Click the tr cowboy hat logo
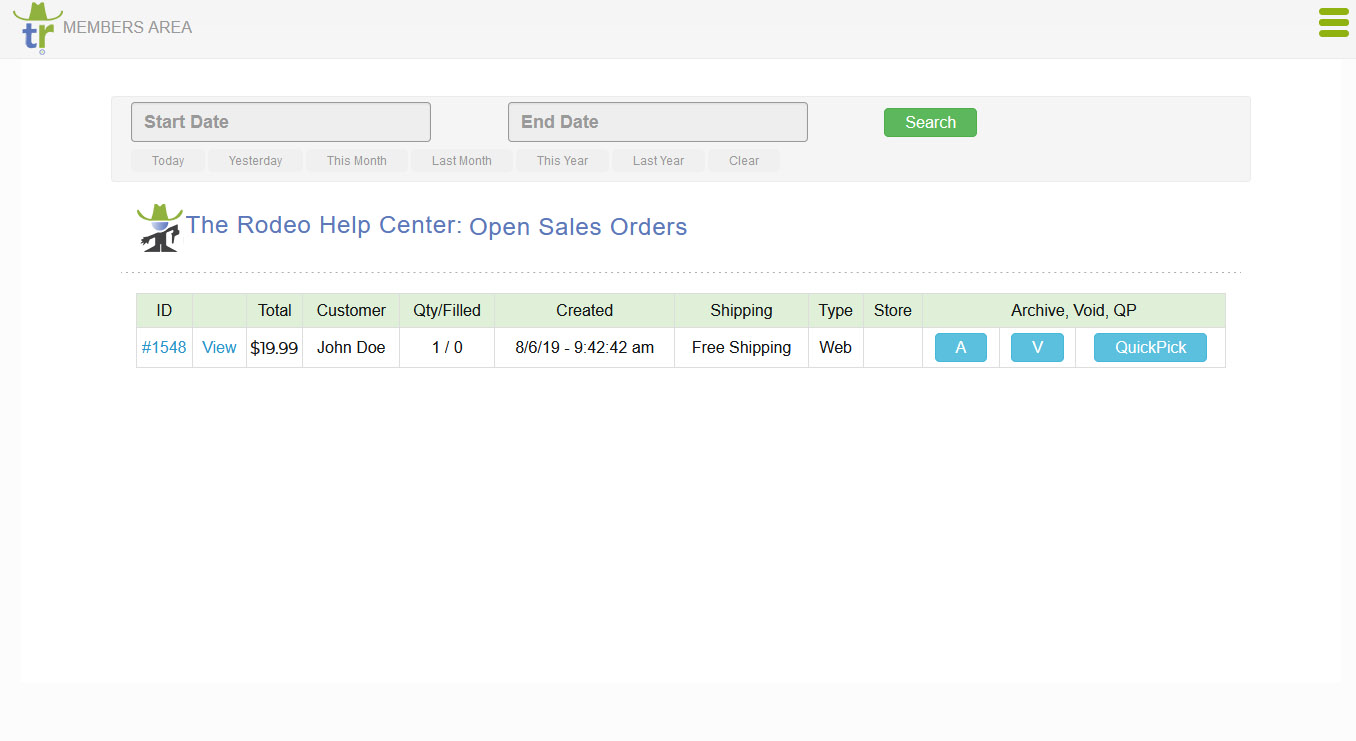1356x741 pixels. click(x=37, y=28)
